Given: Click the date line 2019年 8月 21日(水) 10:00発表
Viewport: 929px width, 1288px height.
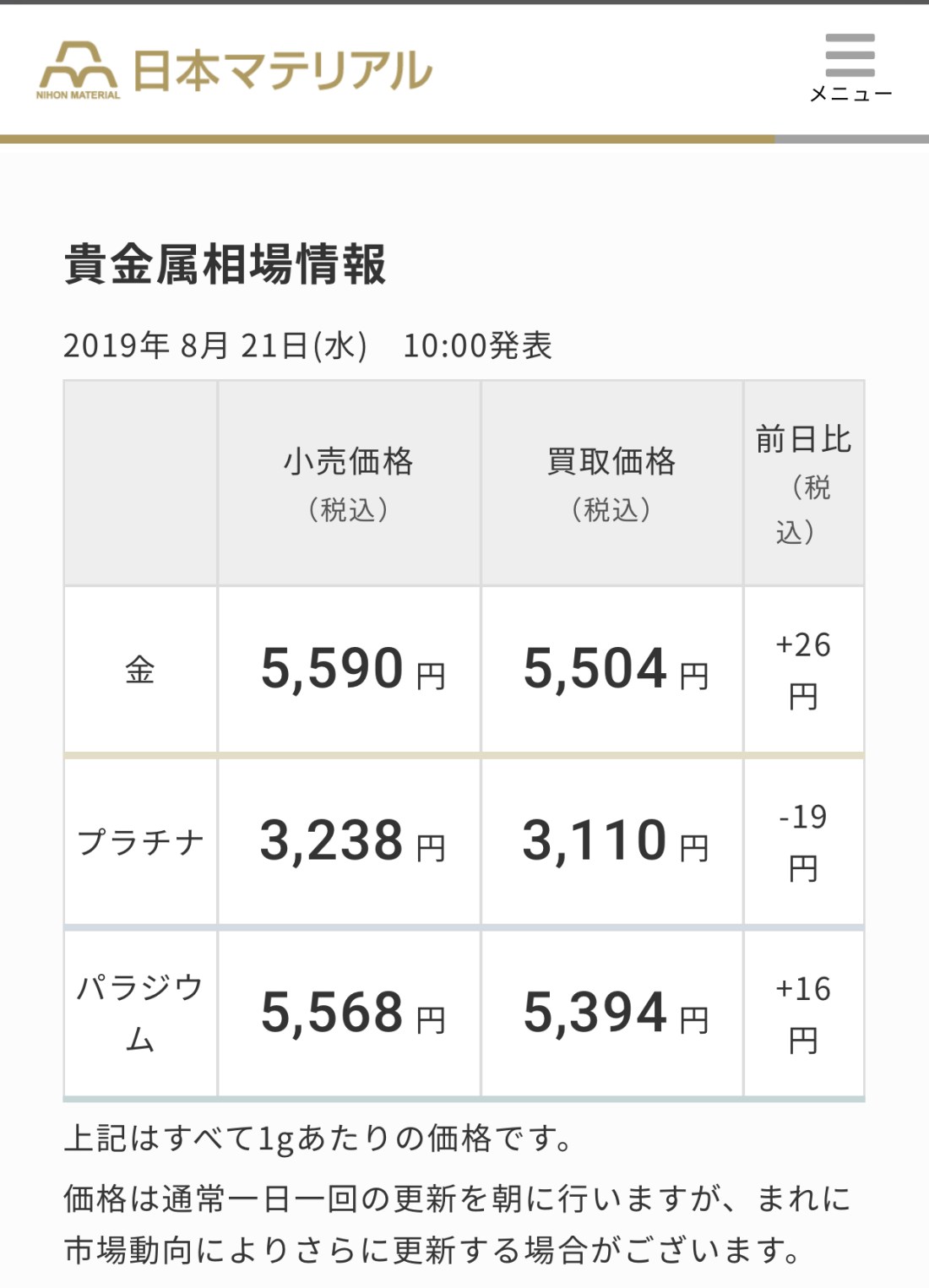Looking at the screenshot, I should (x=308, y=345).
